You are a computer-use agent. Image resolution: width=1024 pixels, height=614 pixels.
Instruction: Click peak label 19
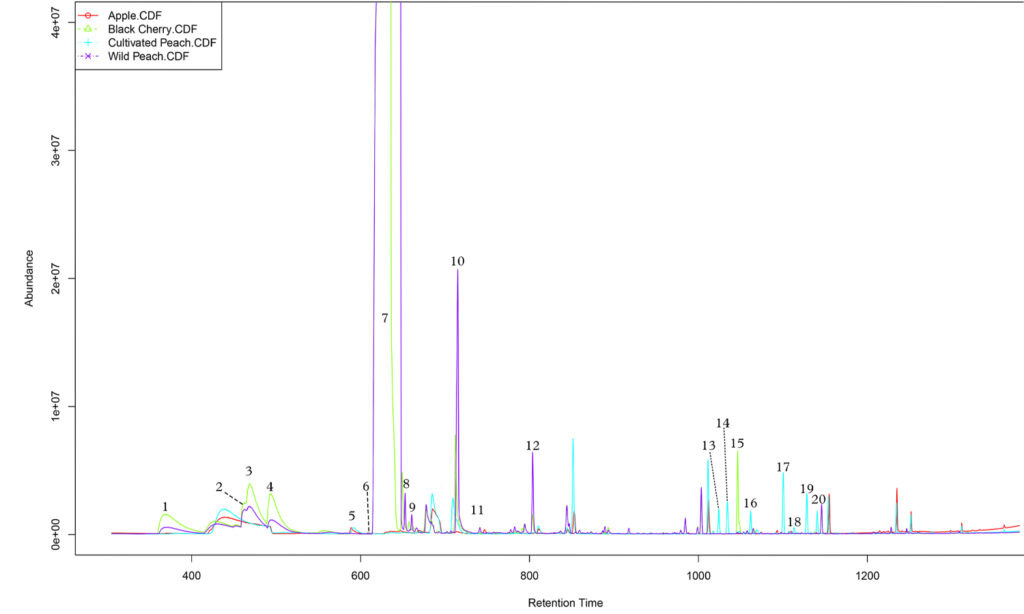(x=807, y=489)
